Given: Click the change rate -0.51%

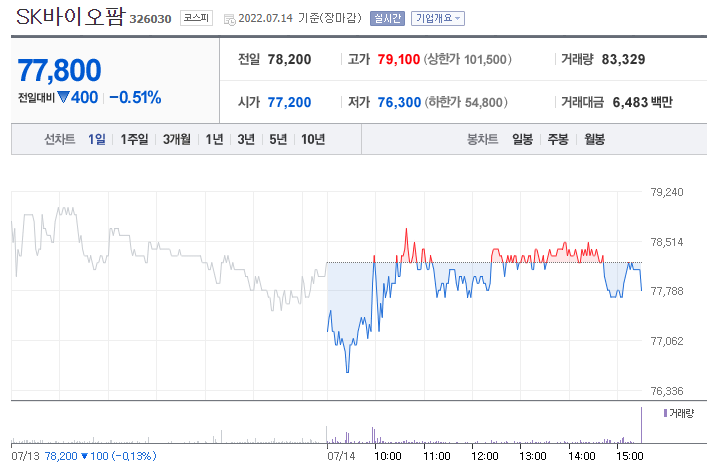Looking at the screenshot, I should coord(135,97).
